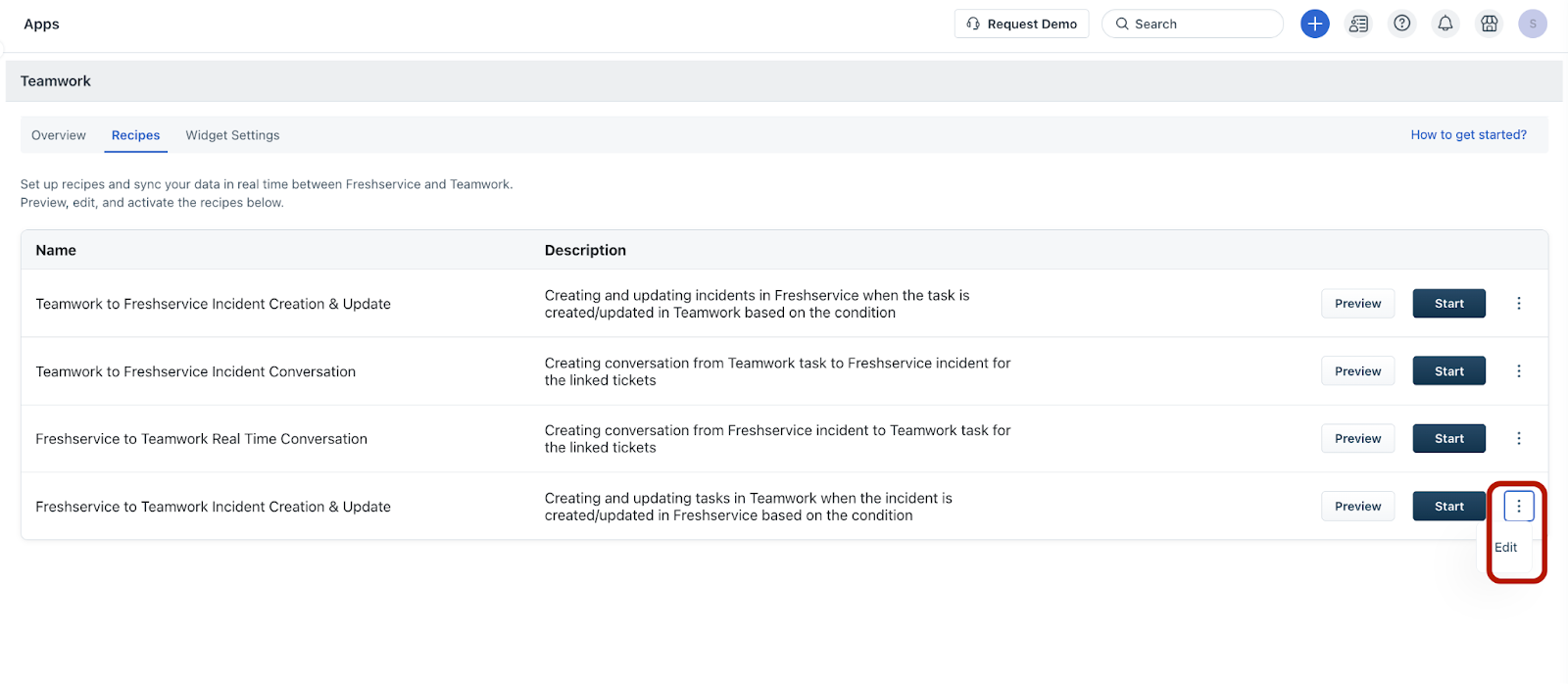Click description 'Creating conversation from Freshservice incident to Teamwork'

777,439
